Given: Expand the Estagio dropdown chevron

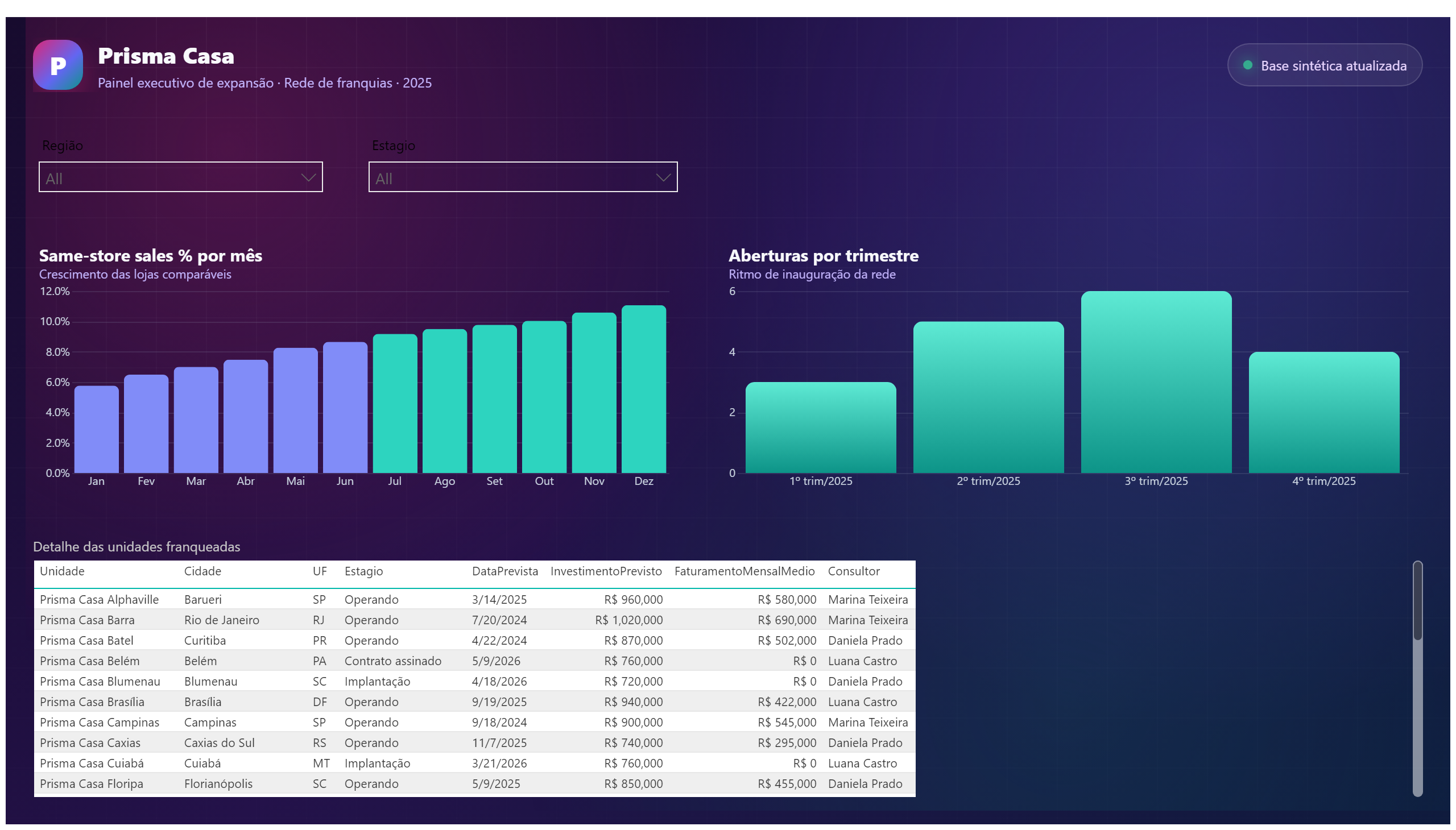Looking at the screenshot, I should click(663, 178).
